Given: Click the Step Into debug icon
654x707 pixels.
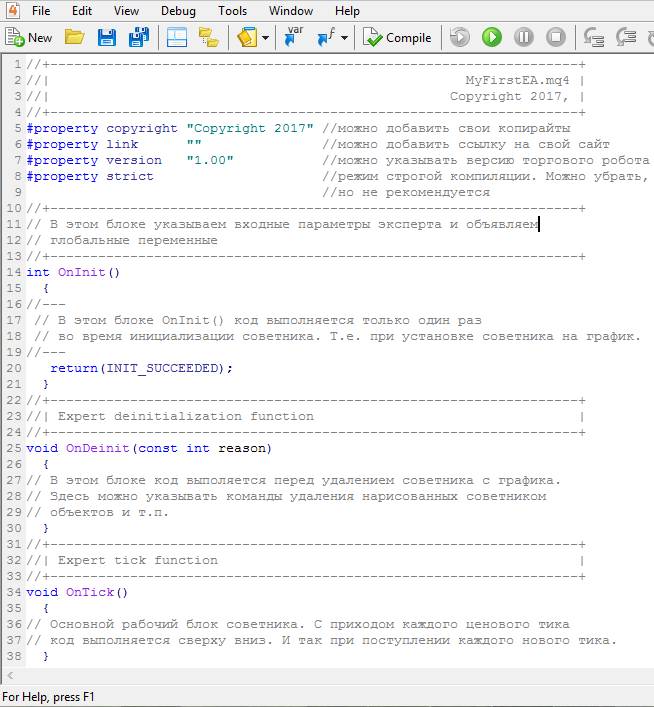Looking at the screenshot, I should coord(594,38).
